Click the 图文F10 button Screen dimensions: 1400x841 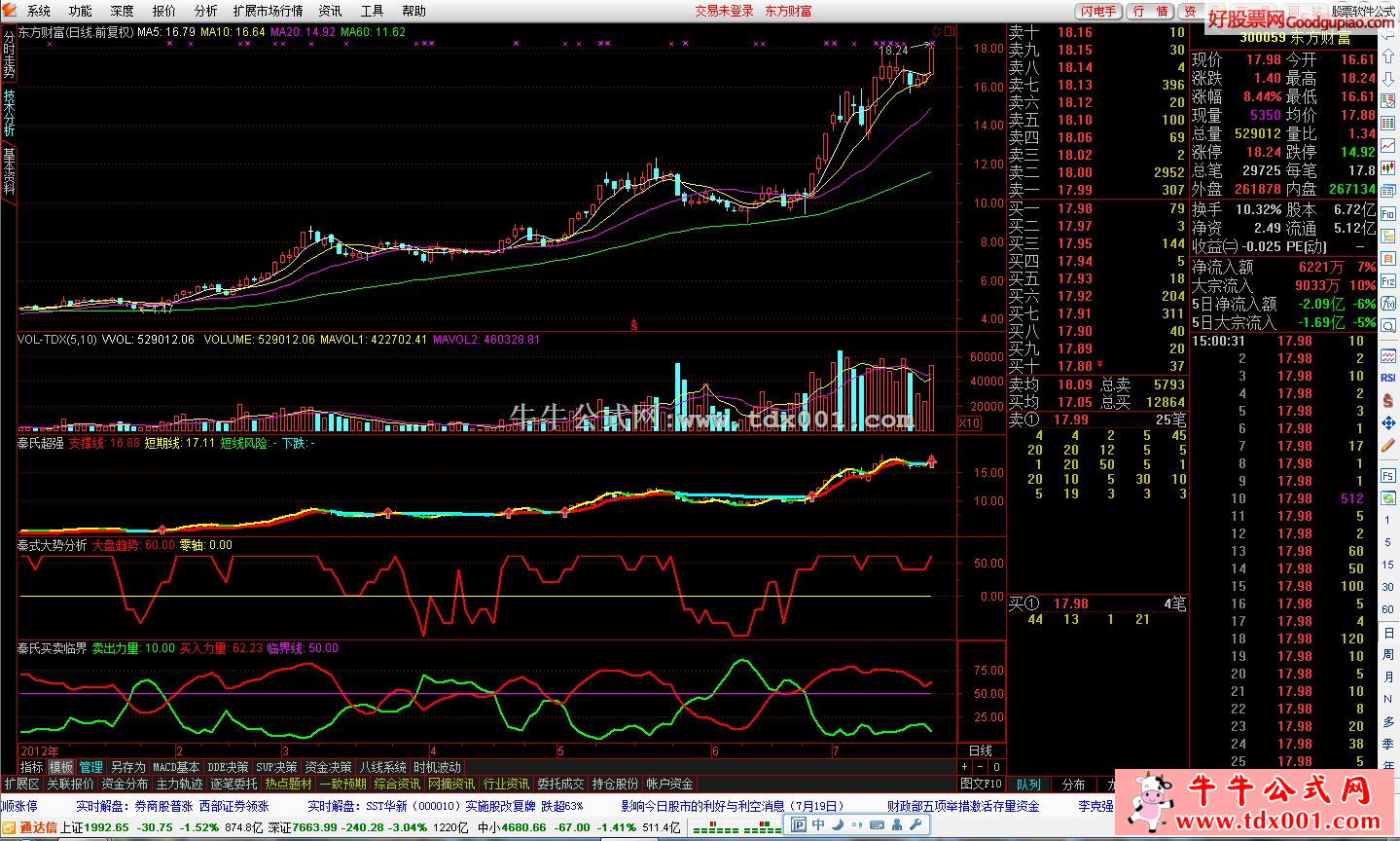point(981,784)
